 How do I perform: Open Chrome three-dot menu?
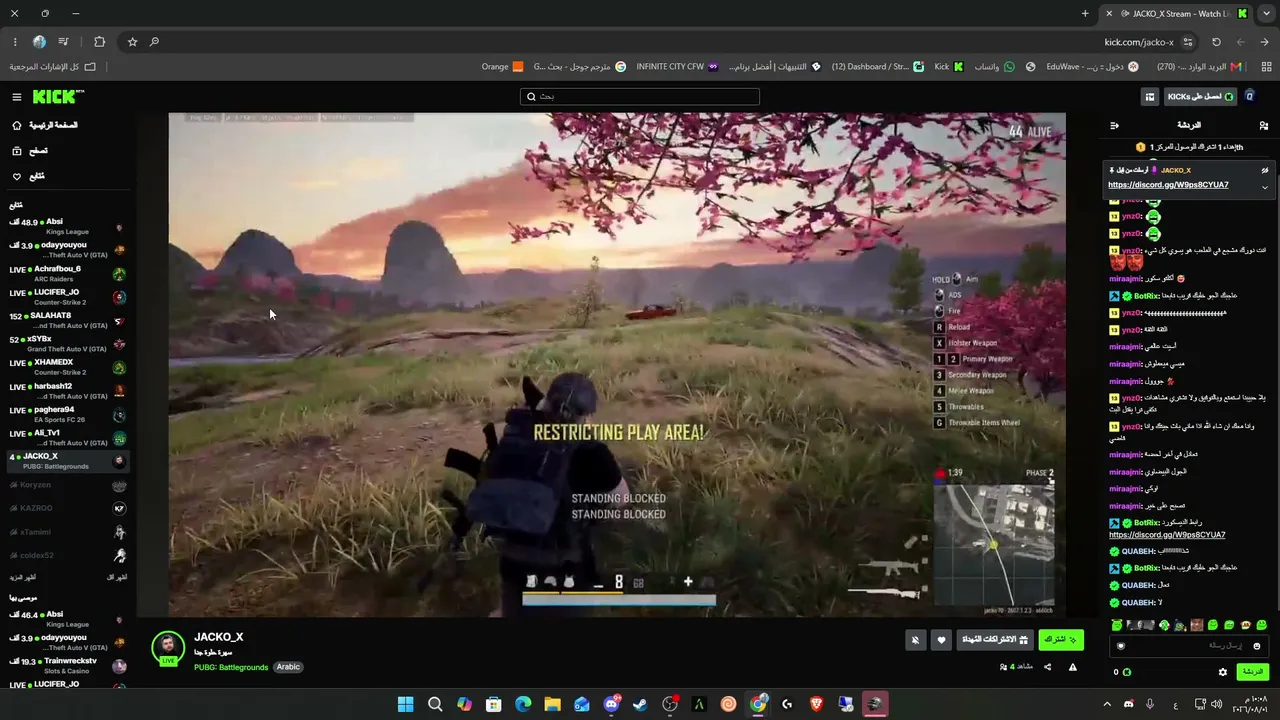click(14, 42)
